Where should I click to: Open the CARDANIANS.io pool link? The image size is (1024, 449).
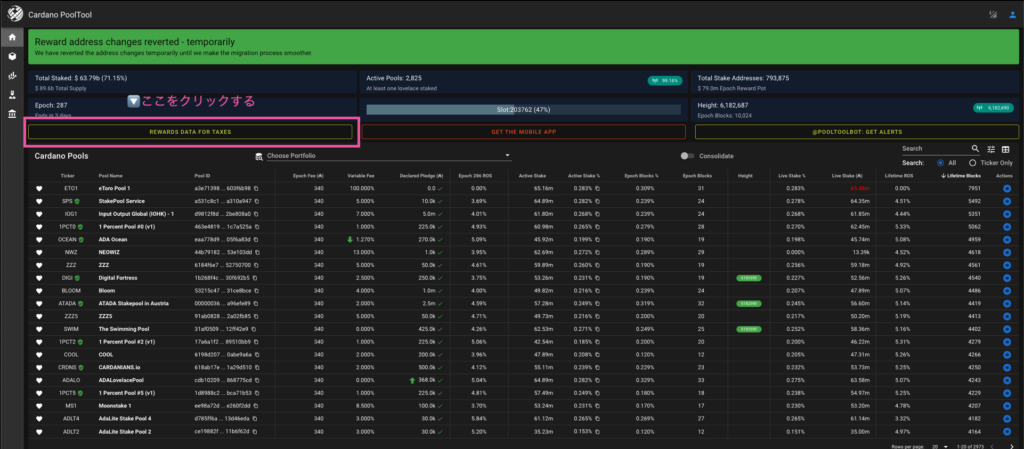click(118, 367)
